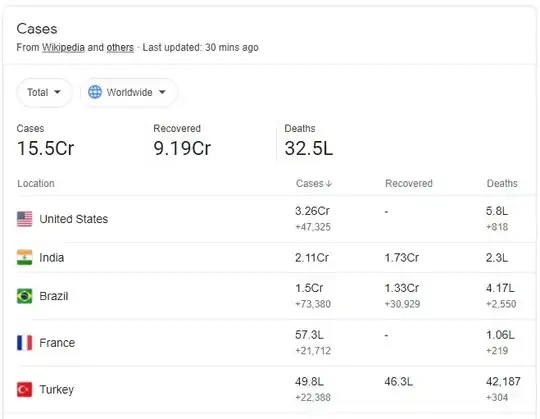Select the Turkey location name

point(57,390)
